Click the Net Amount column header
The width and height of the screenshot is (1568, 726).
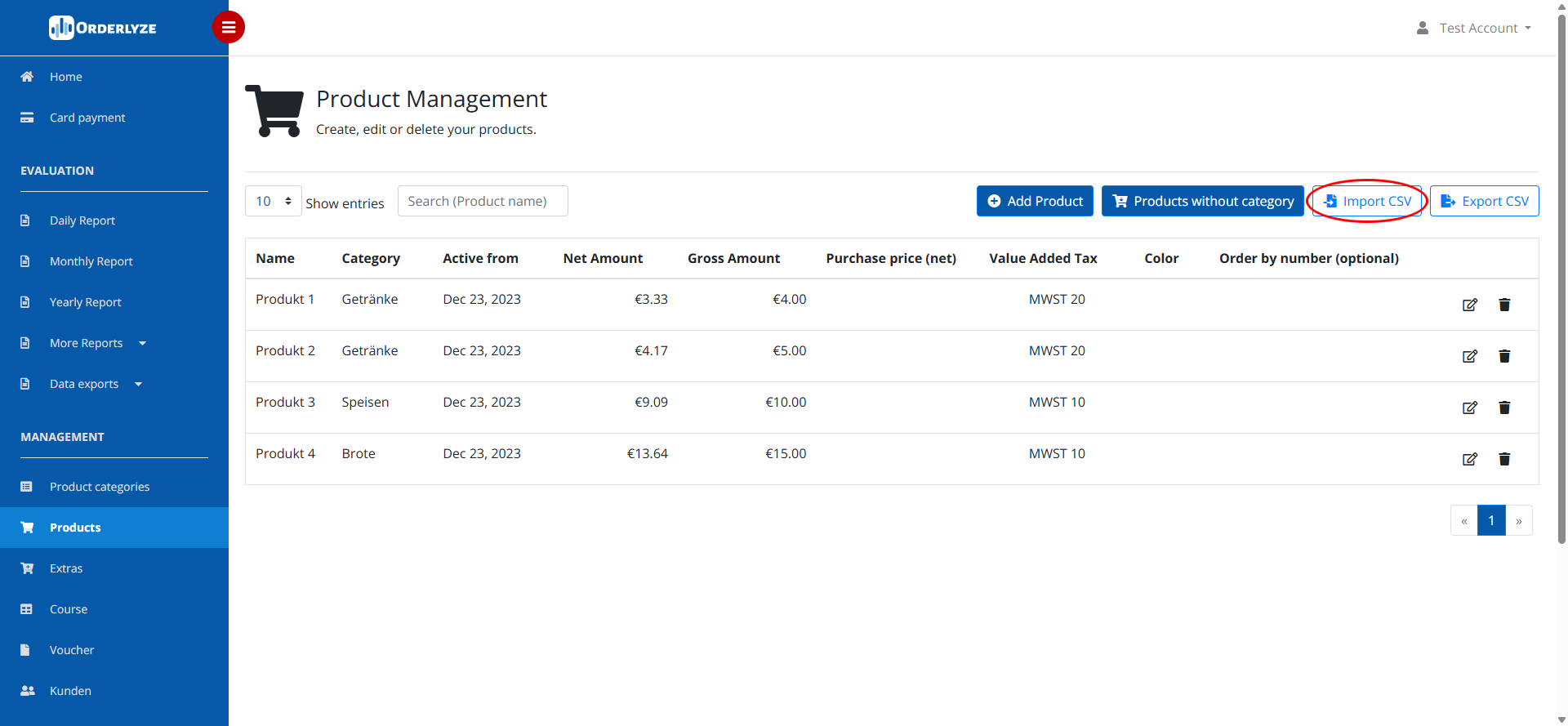603,258
